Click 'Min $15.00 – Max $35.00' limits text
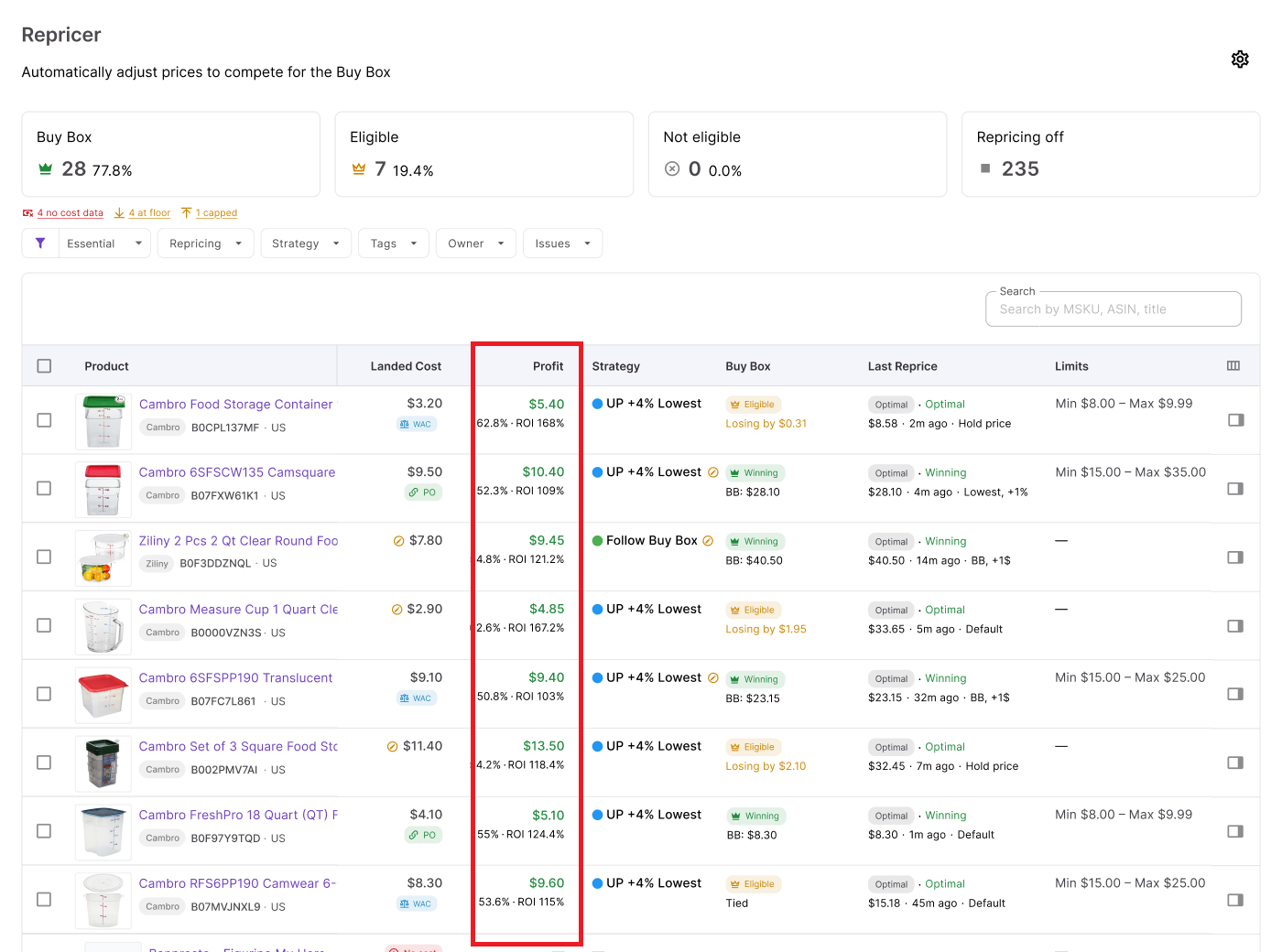 [1131, 472]
